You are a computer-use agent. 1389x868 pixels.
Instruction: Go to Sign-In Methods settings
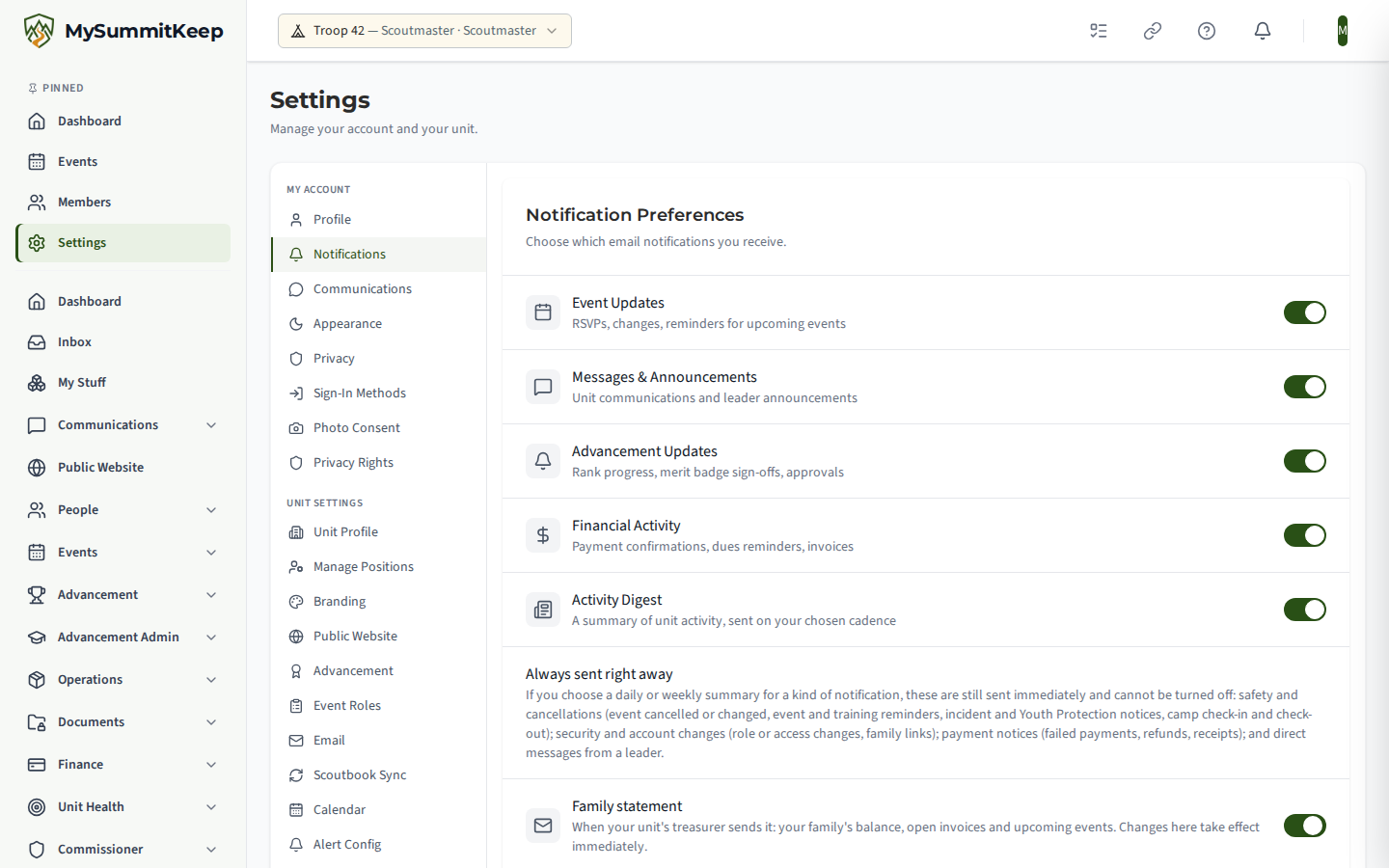click(378, 393)
